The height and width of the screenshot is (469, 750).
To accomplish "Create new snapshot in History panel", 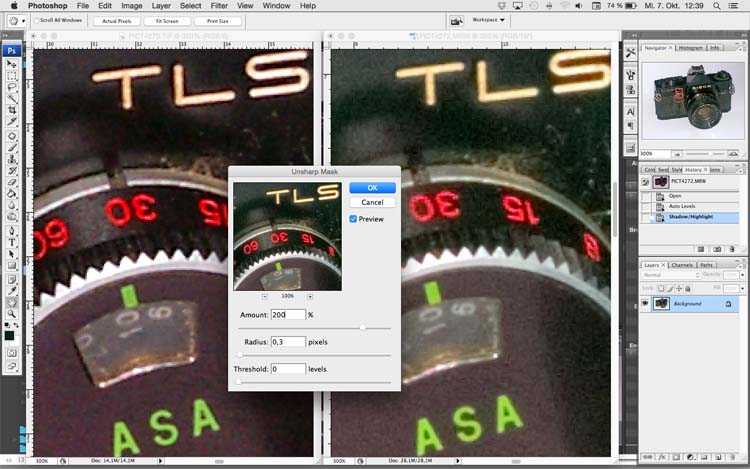I will point(717,249).
